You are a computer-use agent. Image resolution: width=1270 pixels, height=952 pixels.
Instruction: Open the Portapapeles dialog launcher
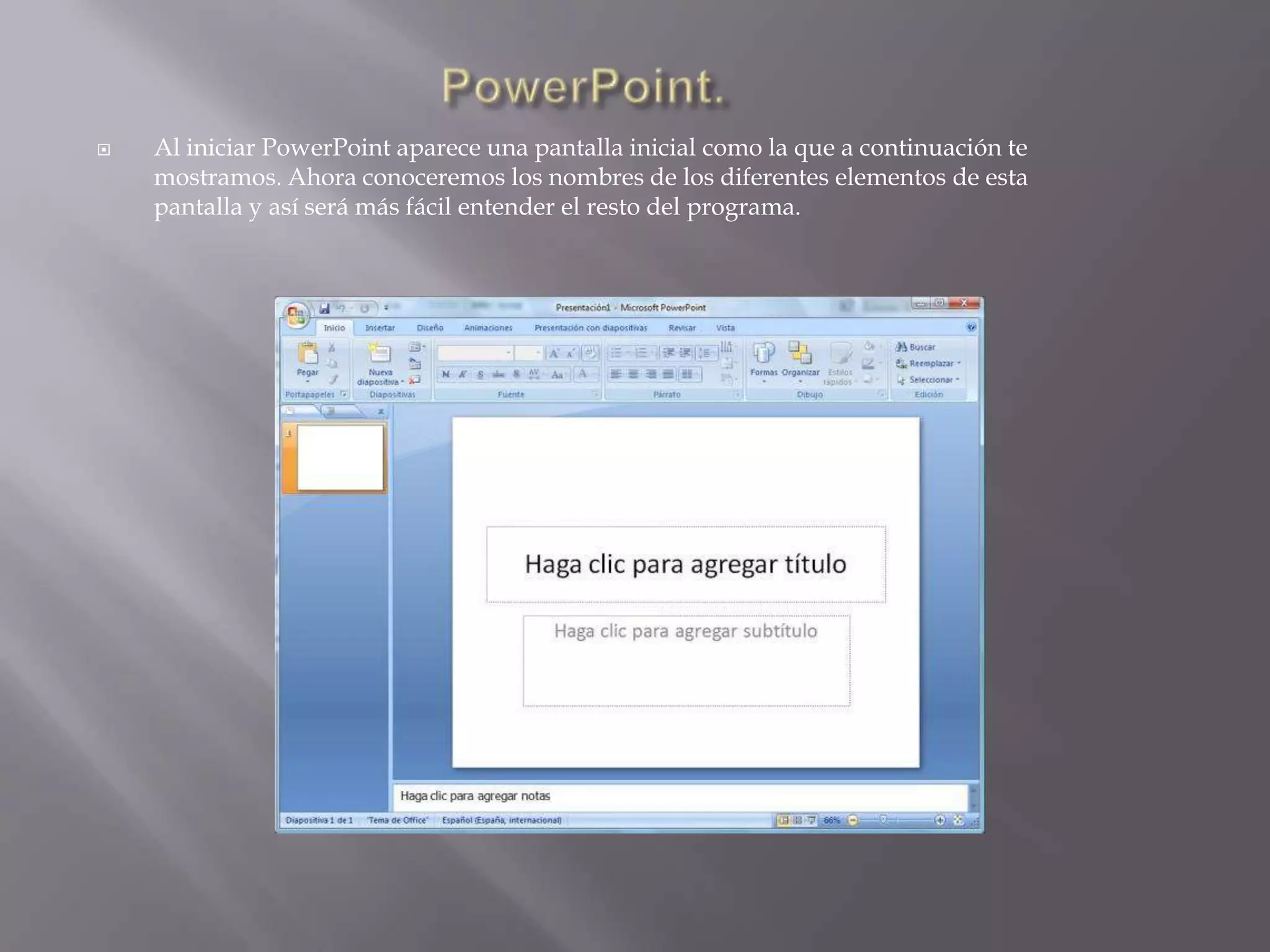[343, 394]
